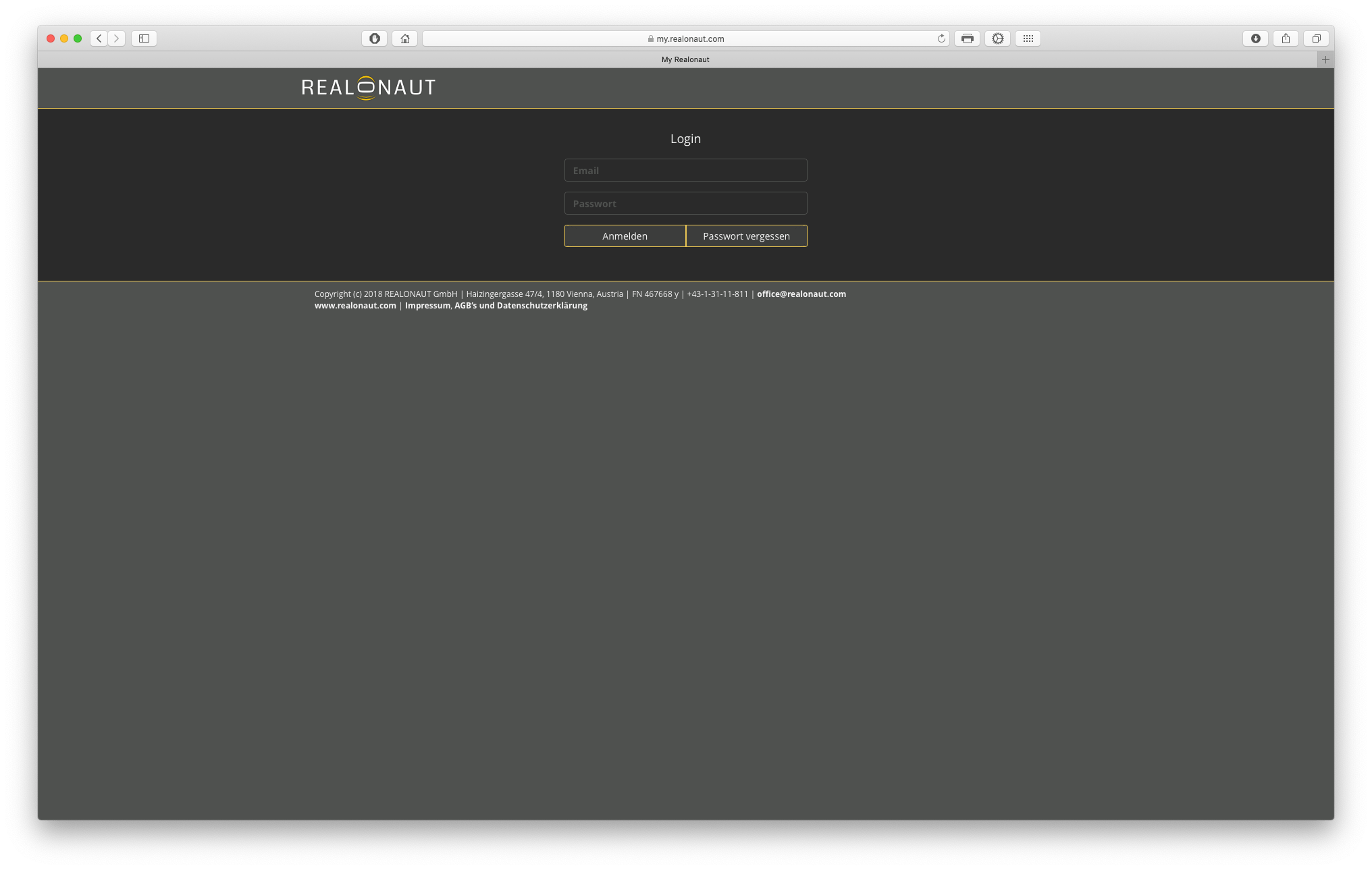Click the Safari forward arrow

pyautogui.click(x=117, y=38)
